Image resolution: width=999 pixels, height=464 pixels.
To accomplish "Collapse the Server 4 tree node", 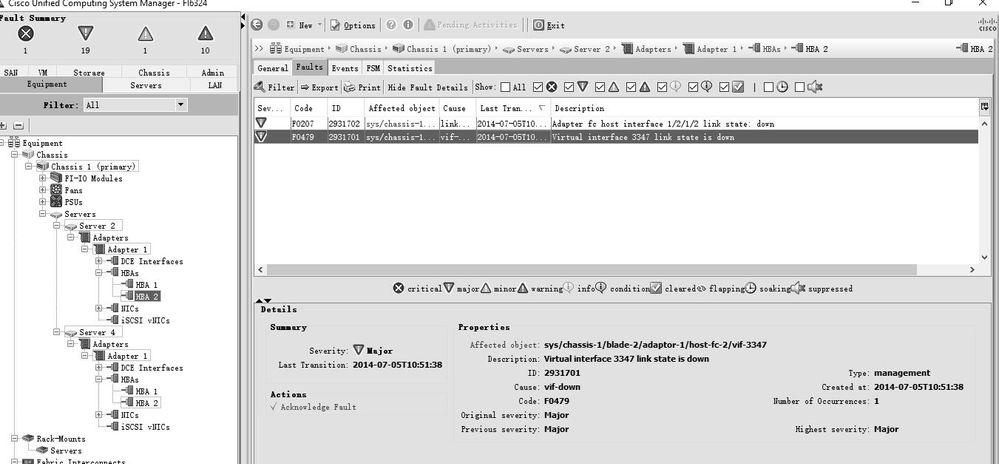I will [x=57, y=332].
